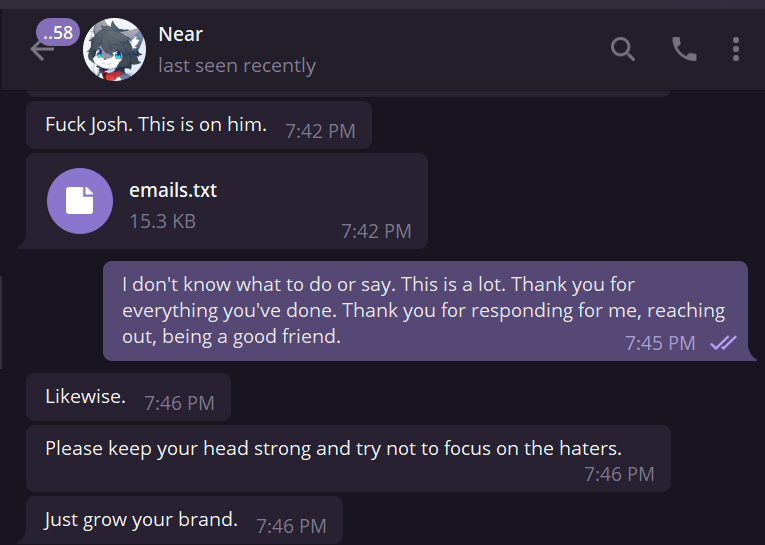Click the 15.3 KB file size label

(162, 220)
